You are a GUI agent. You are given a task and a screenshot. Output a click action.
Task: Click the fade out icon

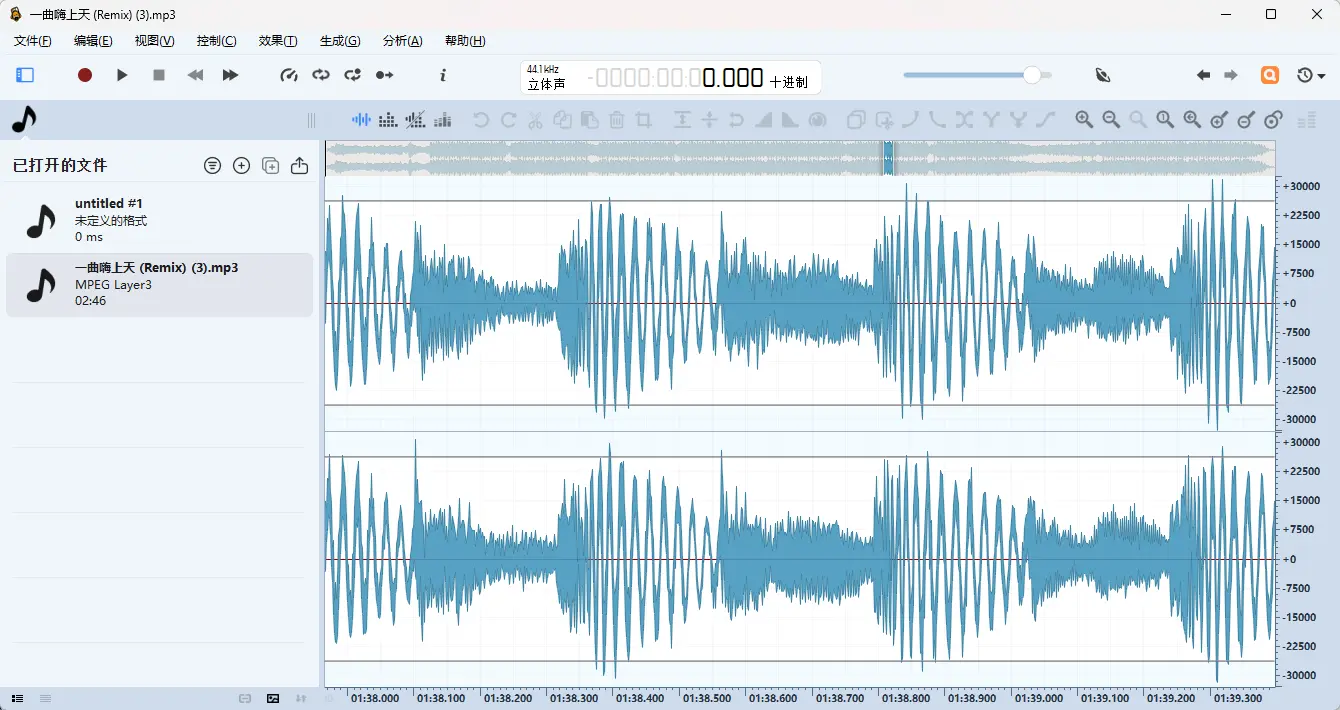point(789,120)
